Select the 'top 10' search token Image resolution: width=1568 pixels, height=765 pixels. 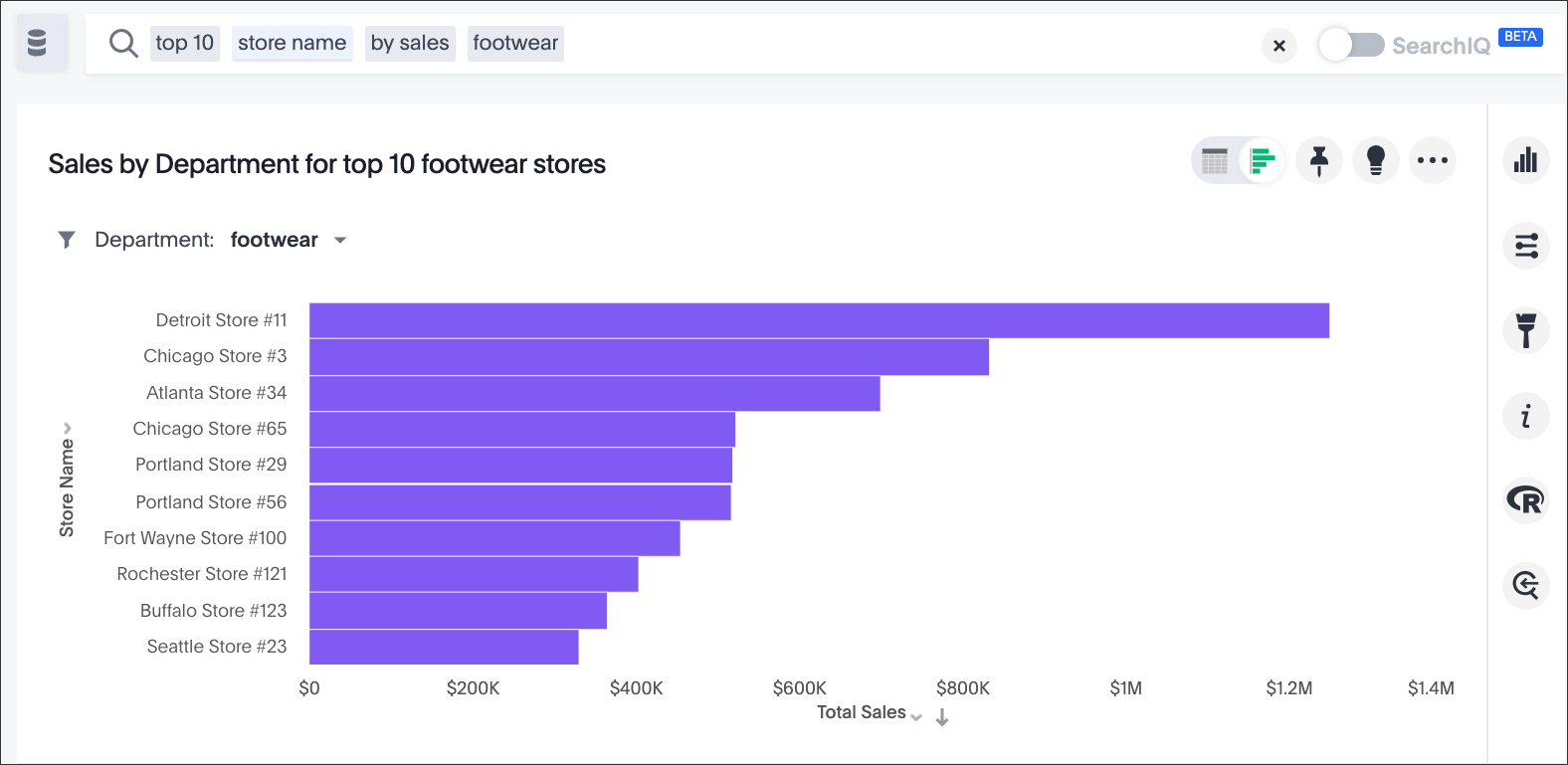(185, 43)
